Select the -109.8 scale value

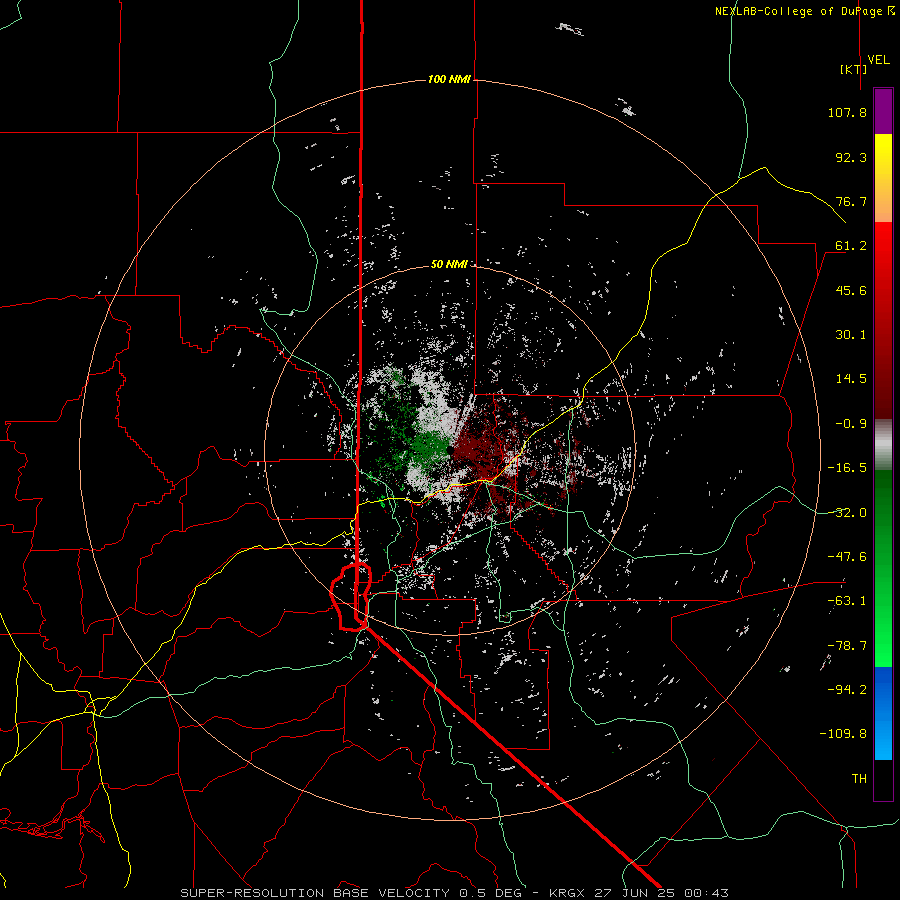[843, 734]
